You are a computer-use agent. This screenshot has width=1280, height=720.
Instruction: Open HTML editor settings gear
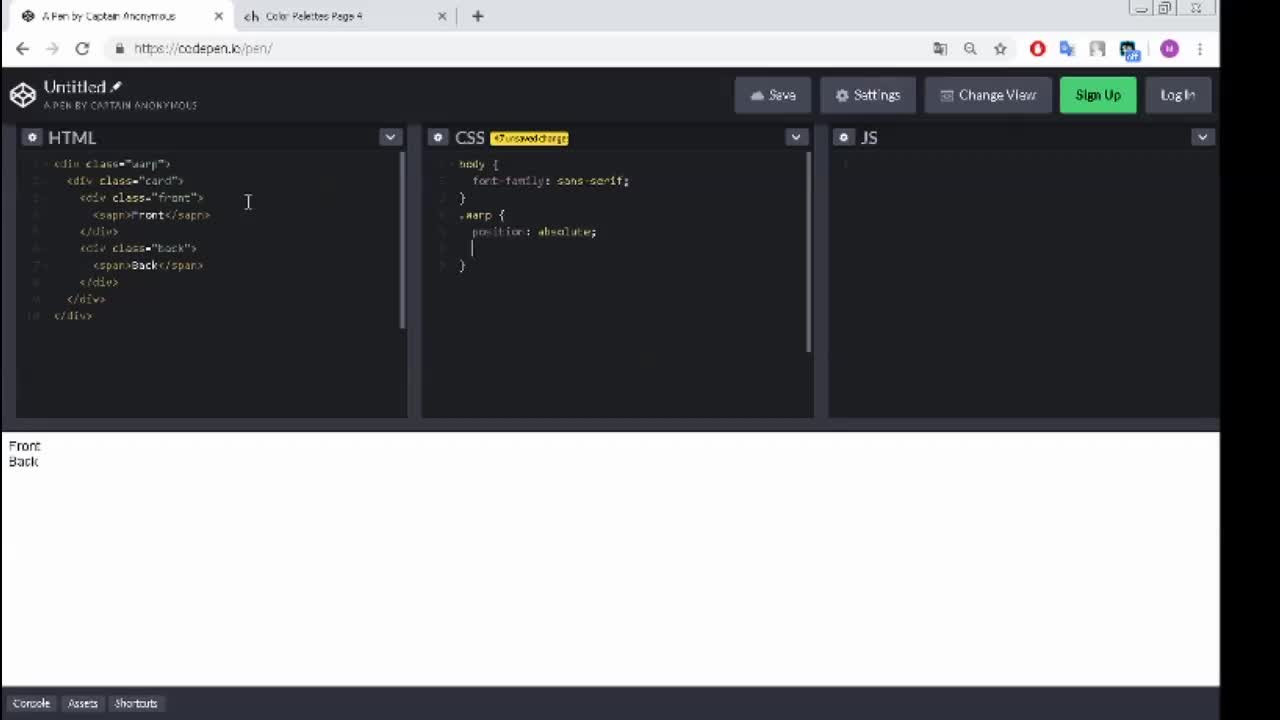tap(32, 138)
